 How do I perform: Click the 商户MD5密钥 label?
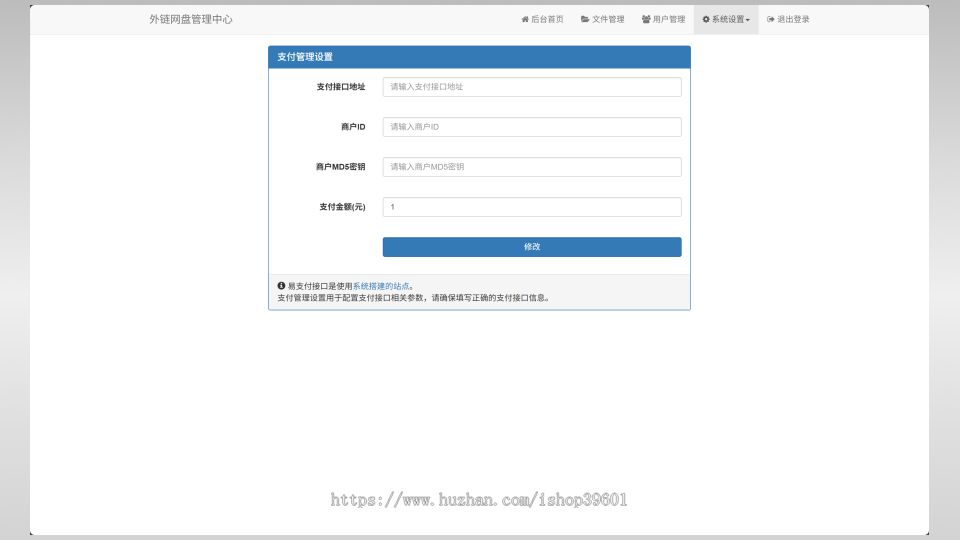[340, 167]
